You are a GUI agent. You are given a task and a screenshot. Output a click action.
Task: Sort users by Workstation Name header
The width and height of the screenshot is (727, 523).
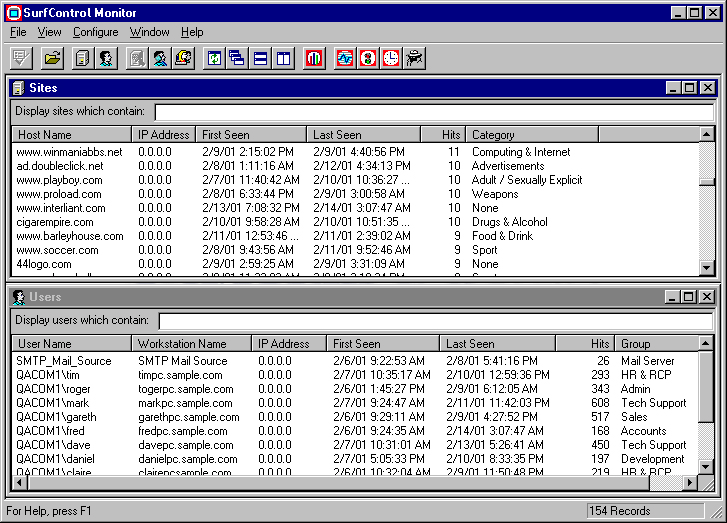point(191,344)
